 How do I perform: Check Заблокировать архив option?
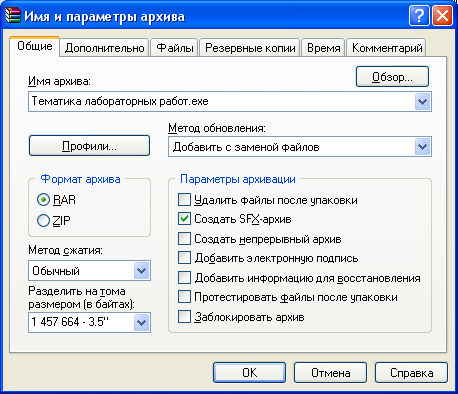pos(184,317)
